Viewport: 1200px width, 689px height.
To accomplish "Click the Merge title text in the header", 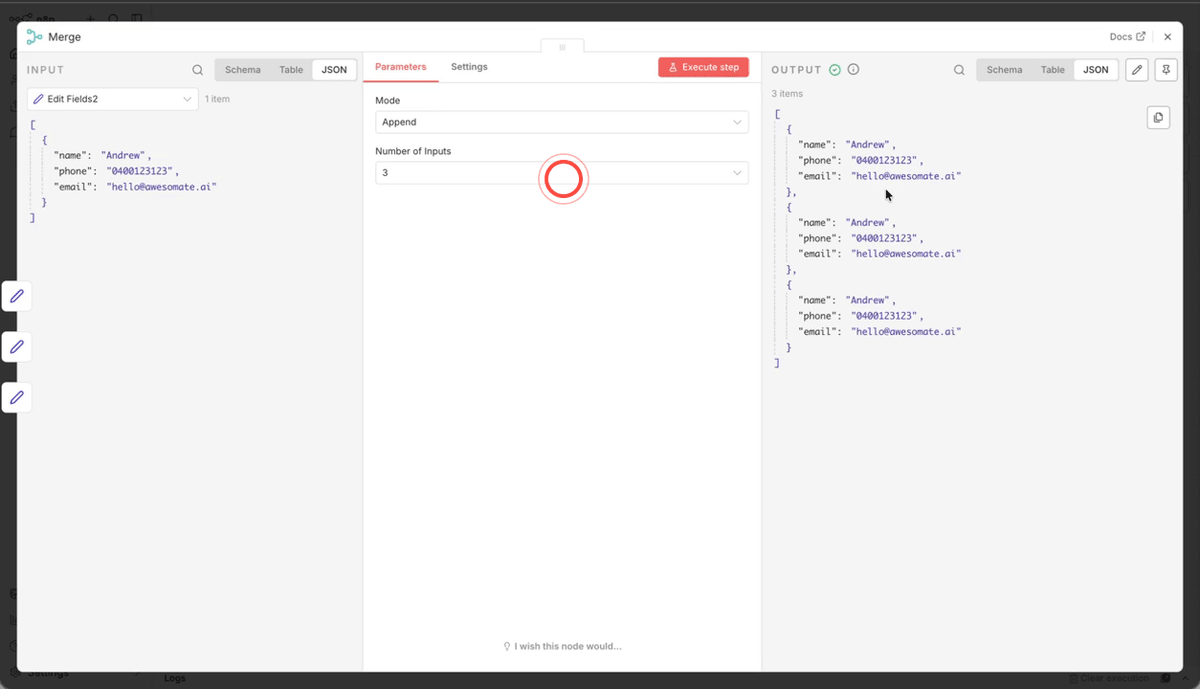I will click(65, 37).
